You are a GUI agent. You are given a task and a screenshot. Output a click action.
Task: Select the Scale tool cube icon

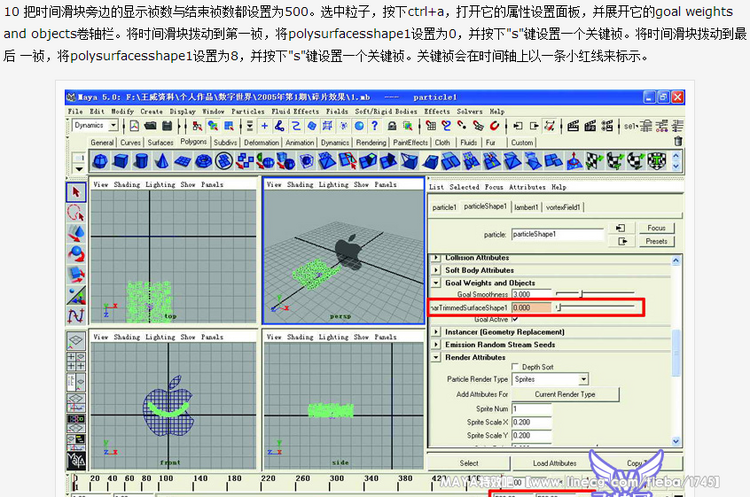[76, 275]
